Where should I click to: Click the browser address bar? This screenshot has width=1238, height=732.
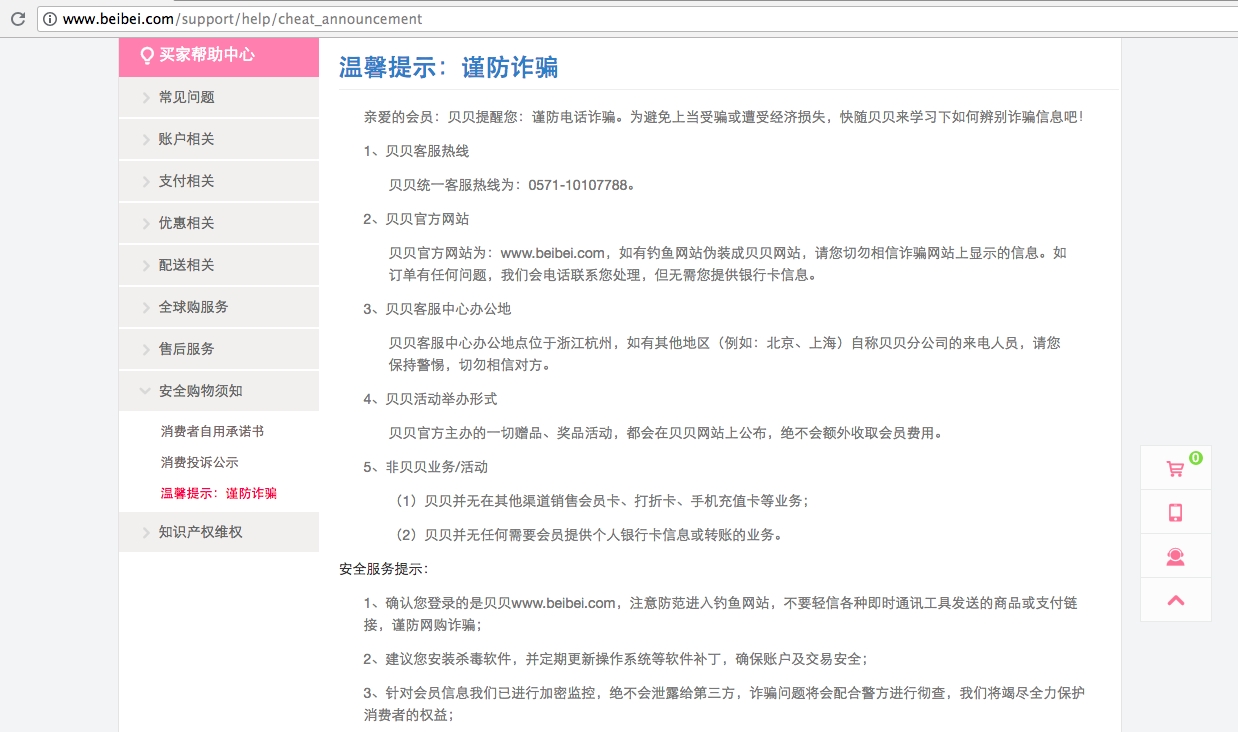(300, 18)
